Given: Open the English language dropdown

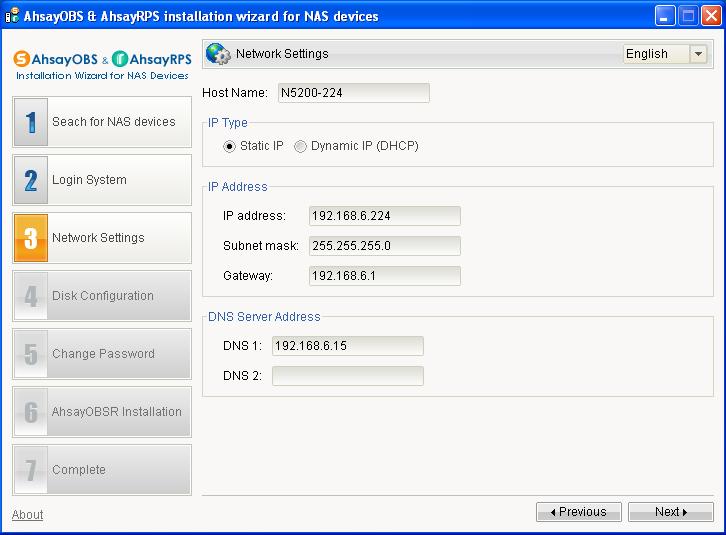Looking at the screenshot, I should click(665, 54).
